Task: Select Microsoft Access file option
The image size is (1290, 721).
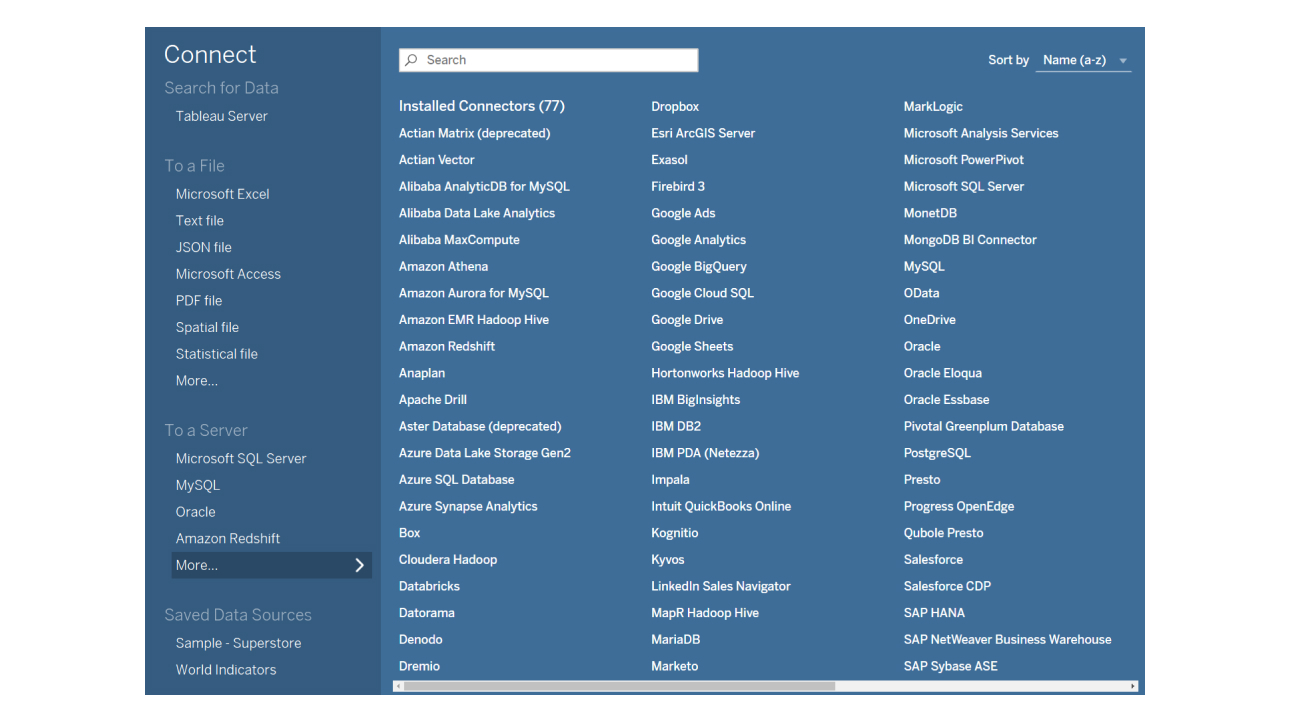Action: [x=228, y=274]
